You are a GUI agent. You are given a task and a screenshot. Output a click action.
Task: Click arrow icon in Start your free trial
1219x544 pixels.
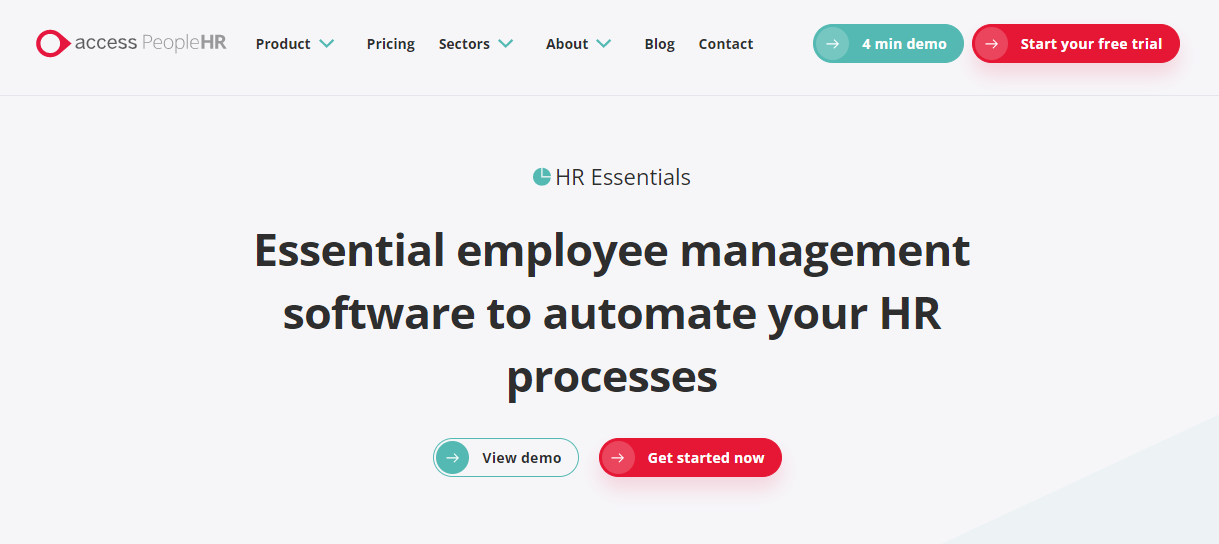[991, 44]
